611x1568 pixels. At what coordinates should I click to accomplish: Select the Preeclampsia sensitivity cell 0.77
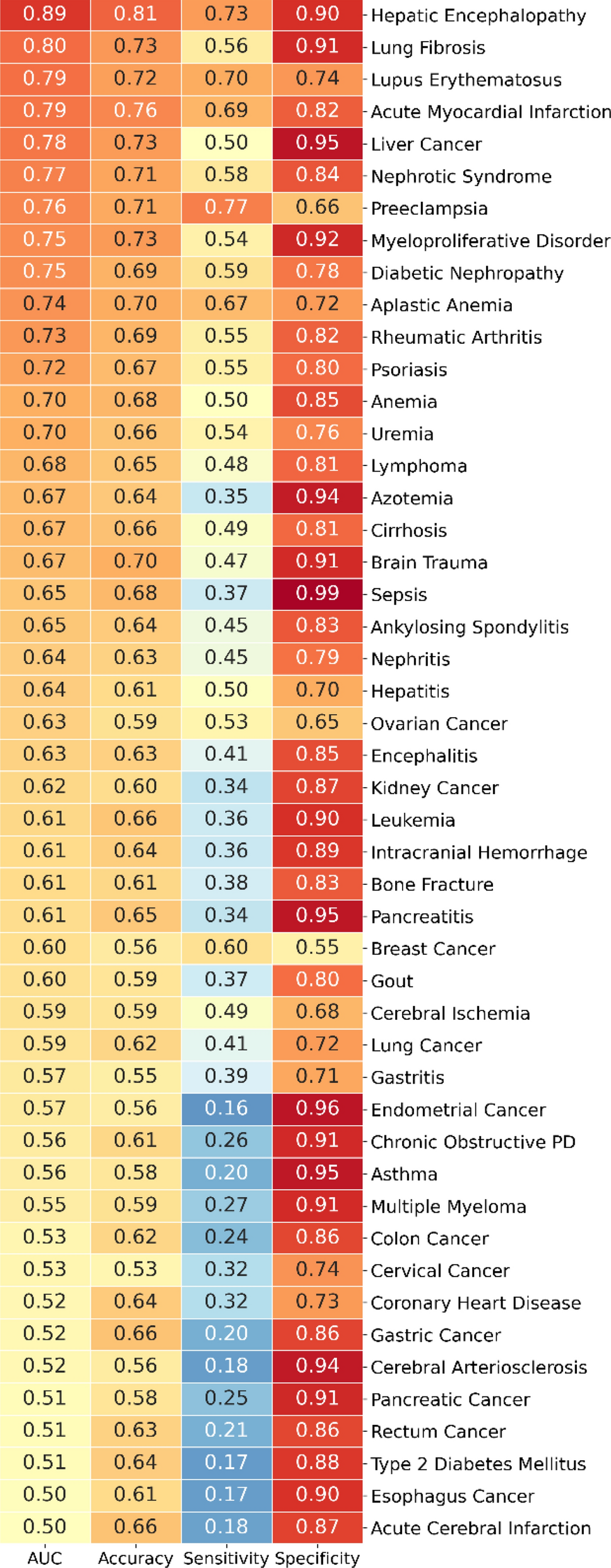tap(227, 207)
